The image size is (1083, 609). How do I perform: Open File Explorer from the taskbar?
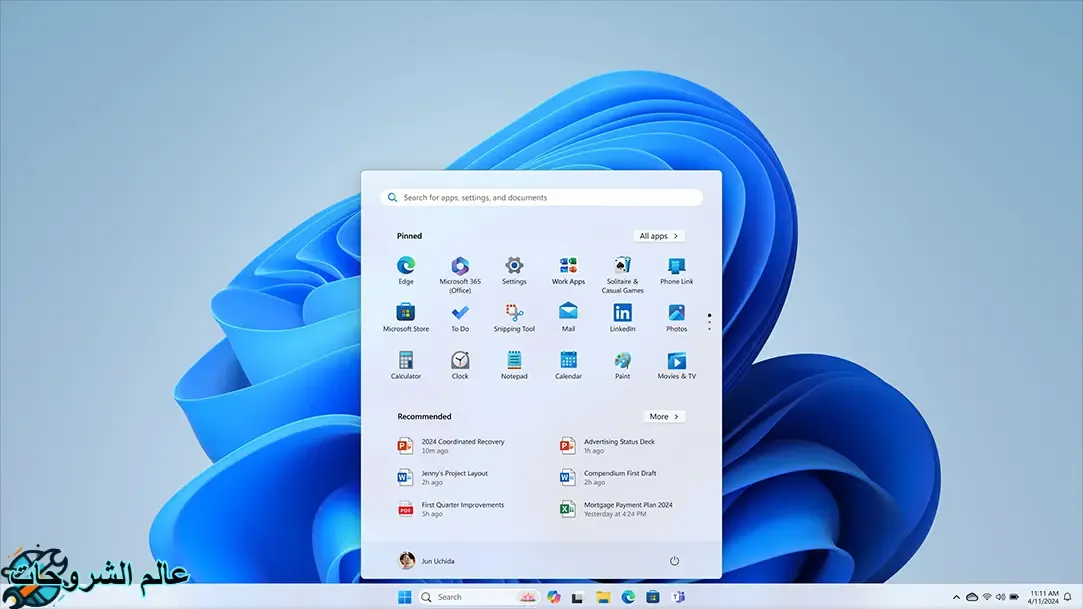point(603,597)
